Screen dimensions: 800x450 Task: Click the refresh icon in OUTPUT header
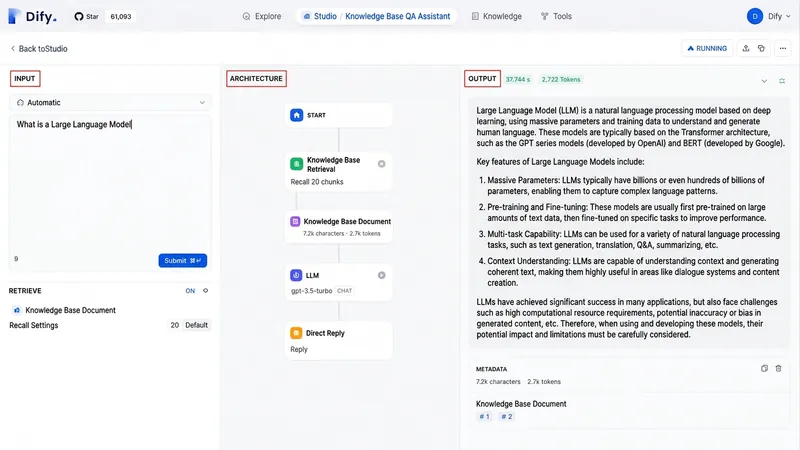pos(782,81)
